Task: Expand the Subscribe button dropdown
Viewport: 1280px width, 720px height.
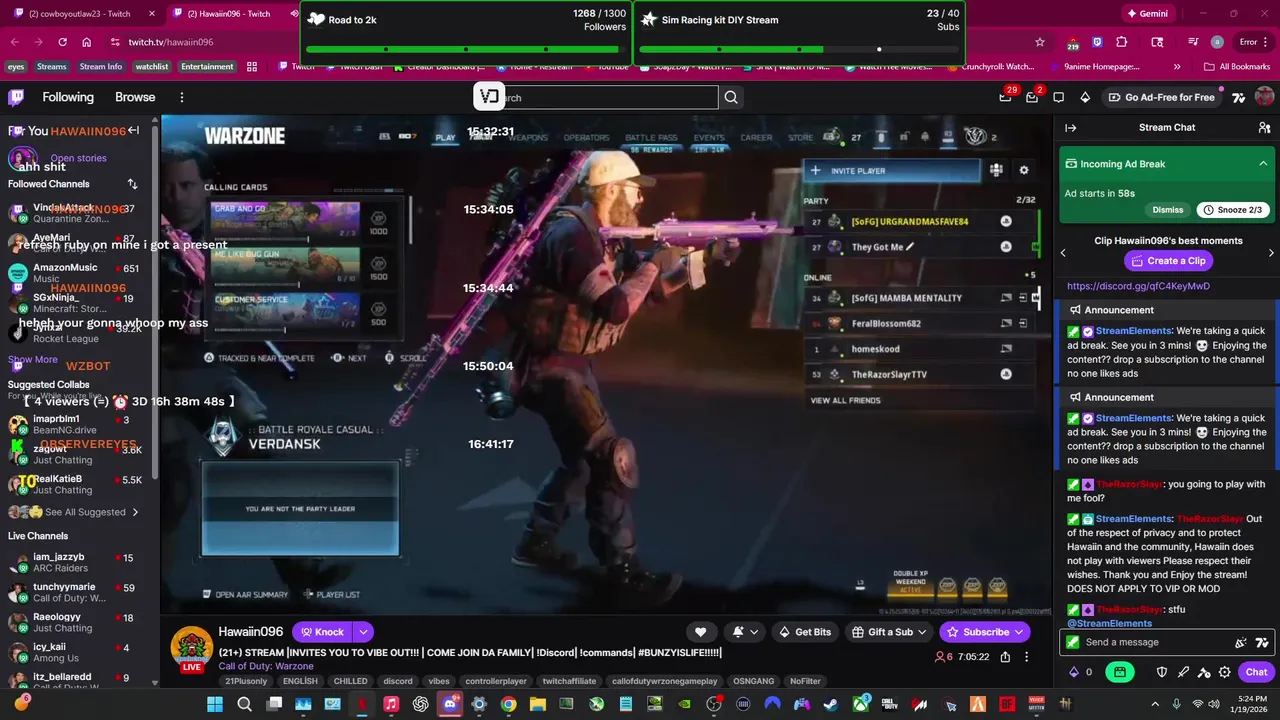Action: (1019, 632)
